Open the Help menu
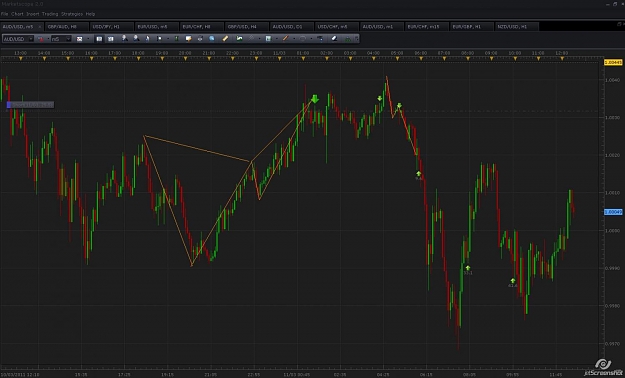625x378 pixels. 90,14
